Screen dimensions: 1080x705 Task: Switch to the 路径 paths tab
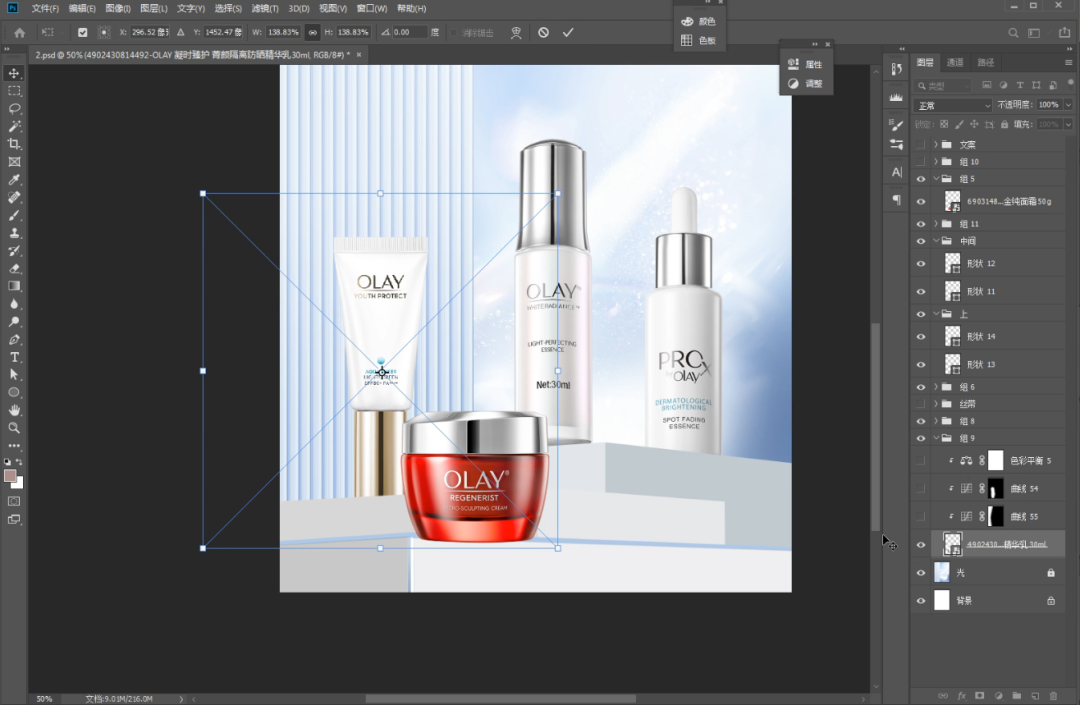tap(986, 63)
